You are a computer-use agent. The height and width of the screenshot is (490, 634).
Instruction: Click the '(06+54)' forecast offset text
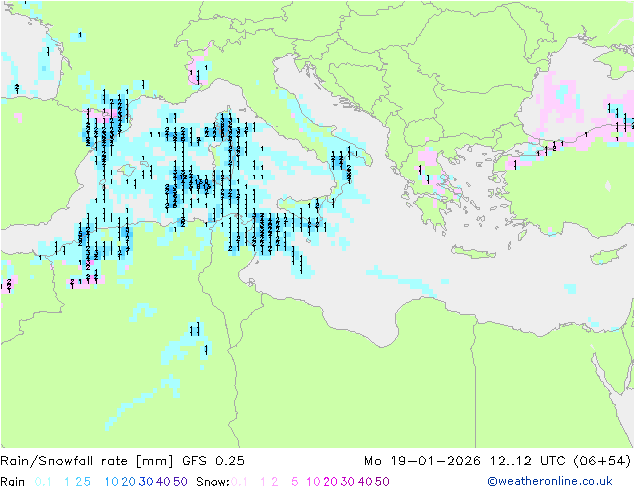(x=602, y=461)
